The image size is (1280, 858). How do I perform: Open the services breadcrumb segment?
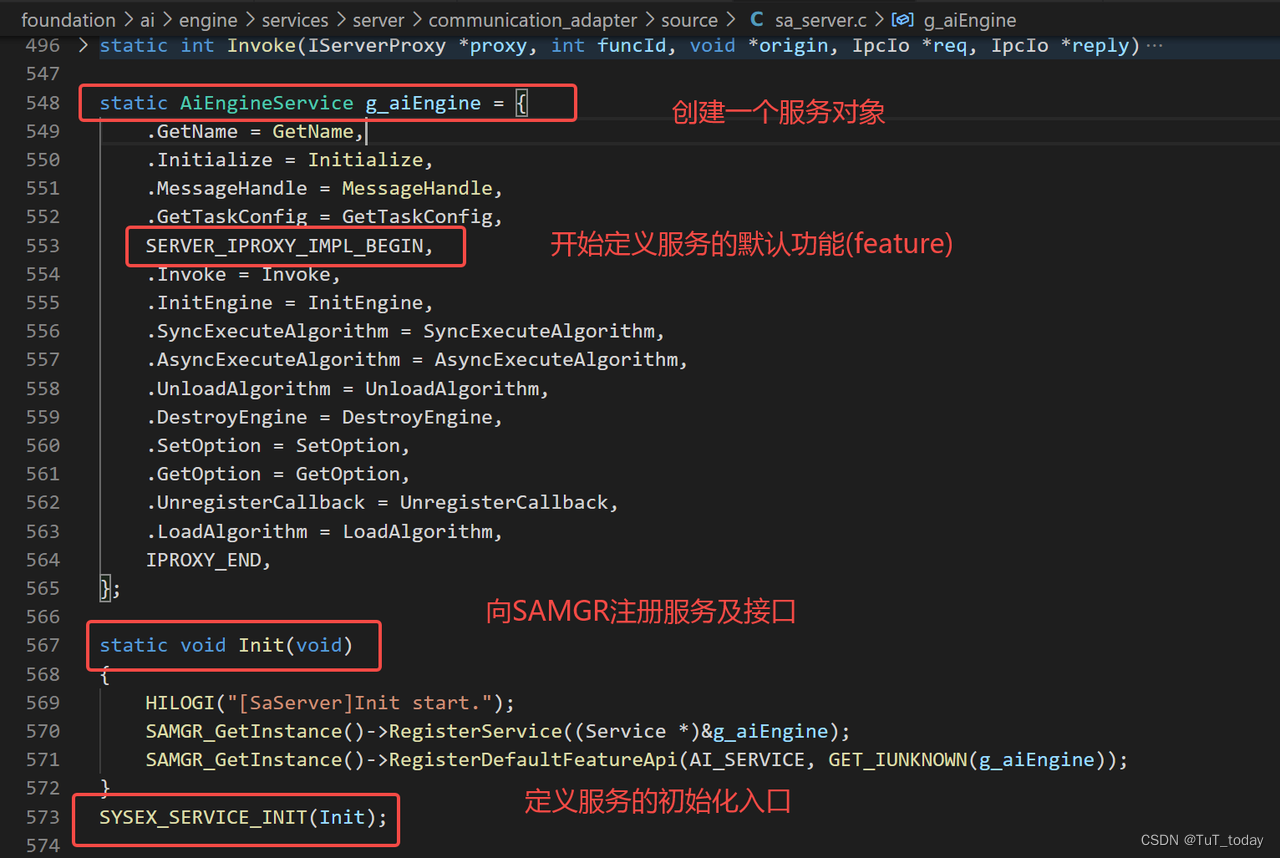point(295,20)
